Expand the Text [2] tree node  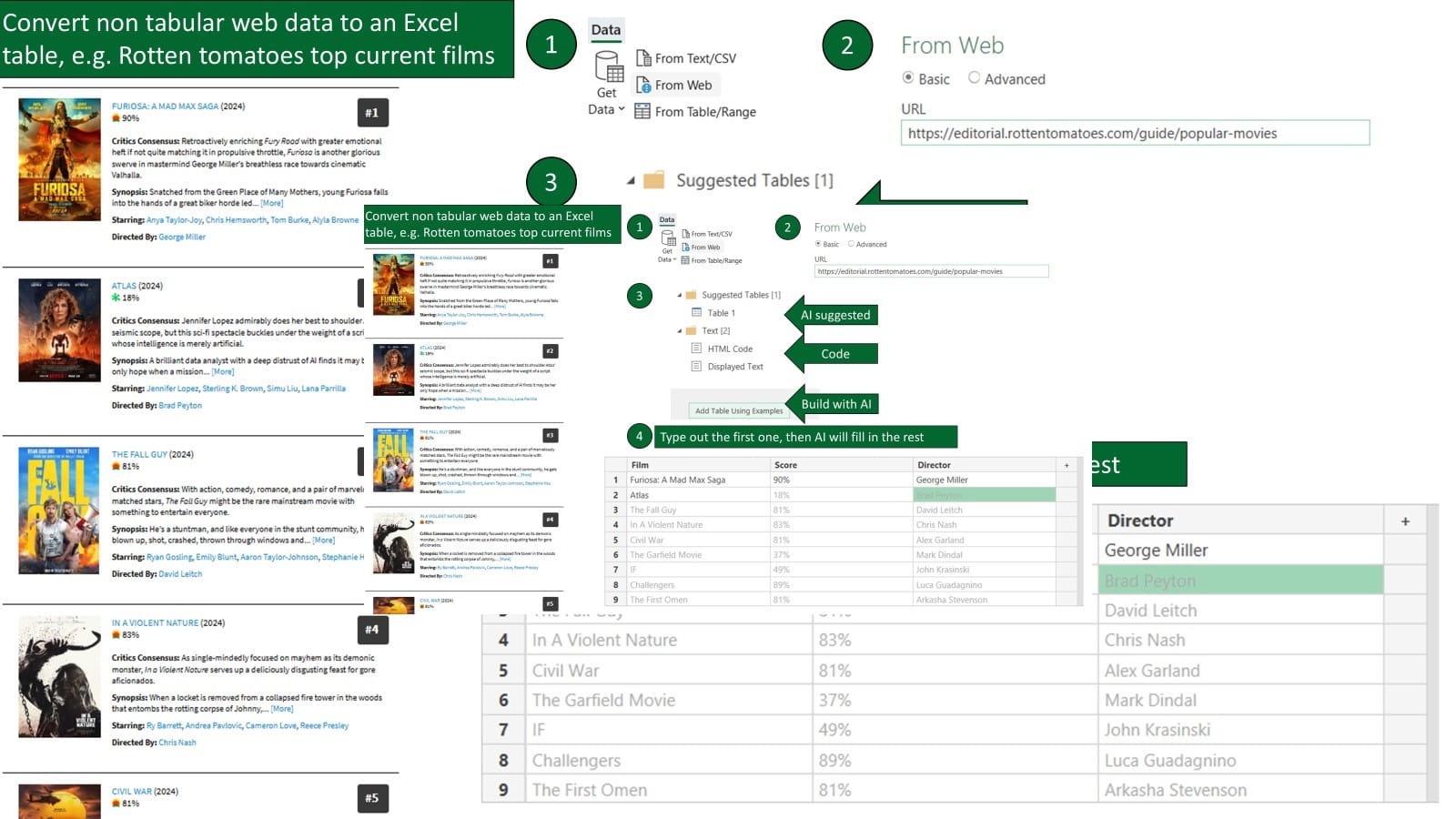[x=680, y=330]
